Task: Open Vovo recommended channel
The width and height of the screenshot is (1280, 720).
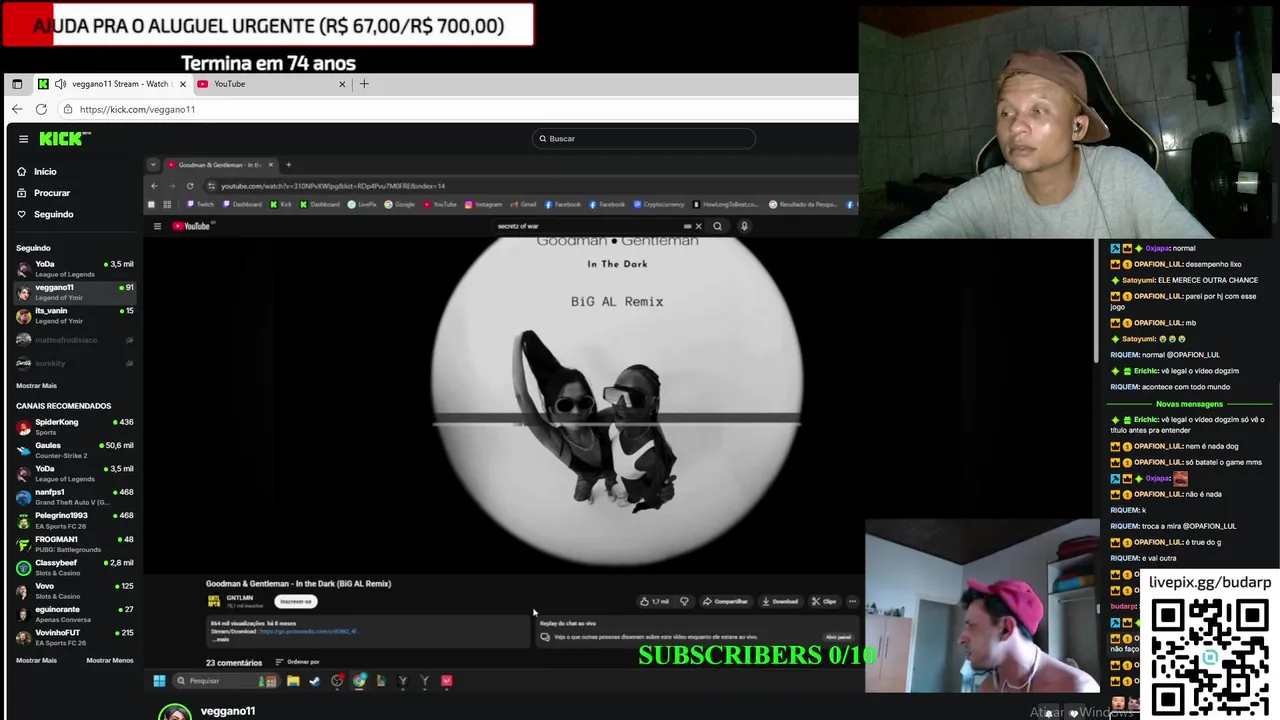Action: (75, 591)
